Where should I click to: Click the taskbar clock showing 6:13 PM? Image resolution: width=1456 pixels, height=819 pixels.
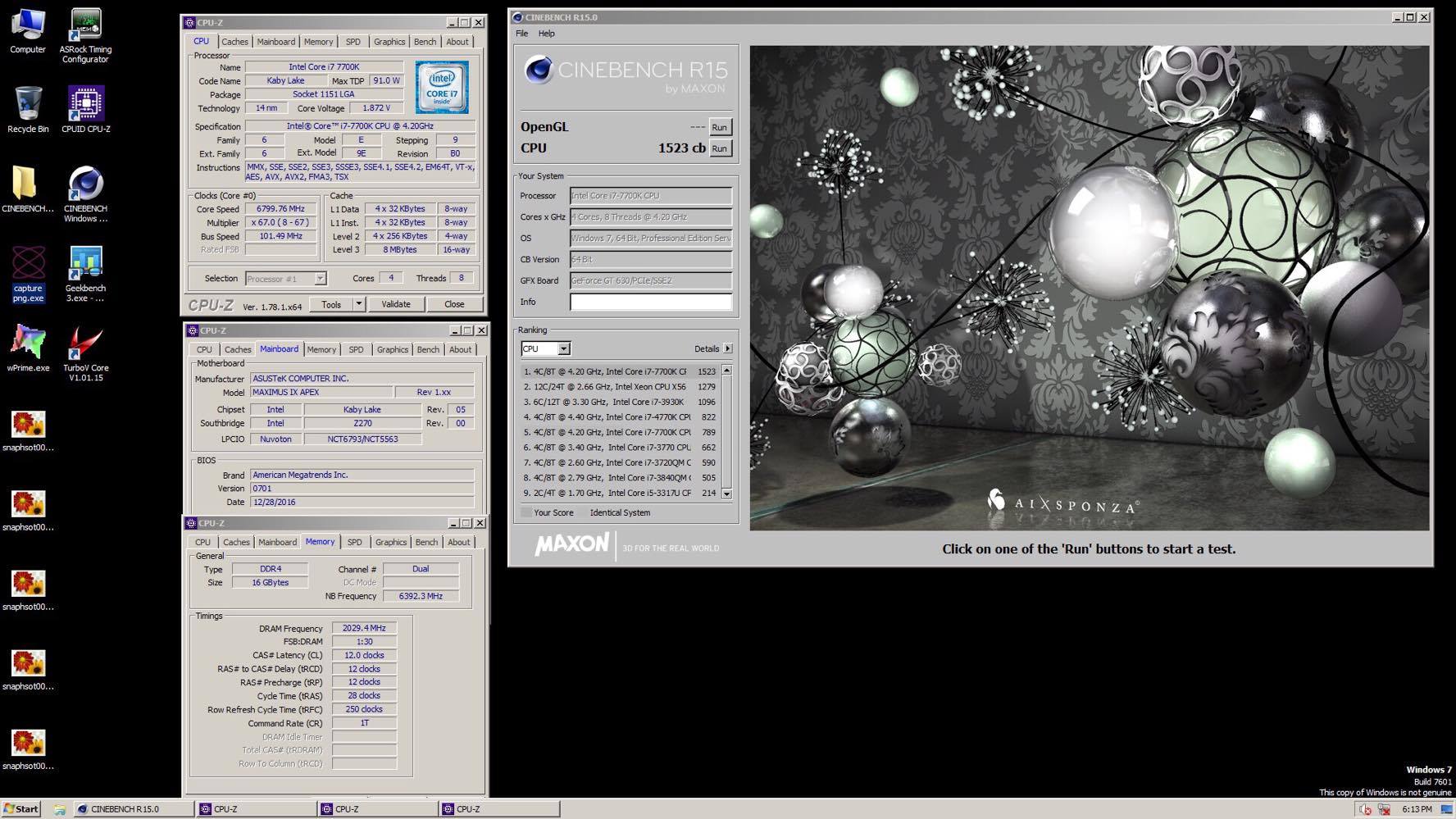click(x=1417, y=809)
